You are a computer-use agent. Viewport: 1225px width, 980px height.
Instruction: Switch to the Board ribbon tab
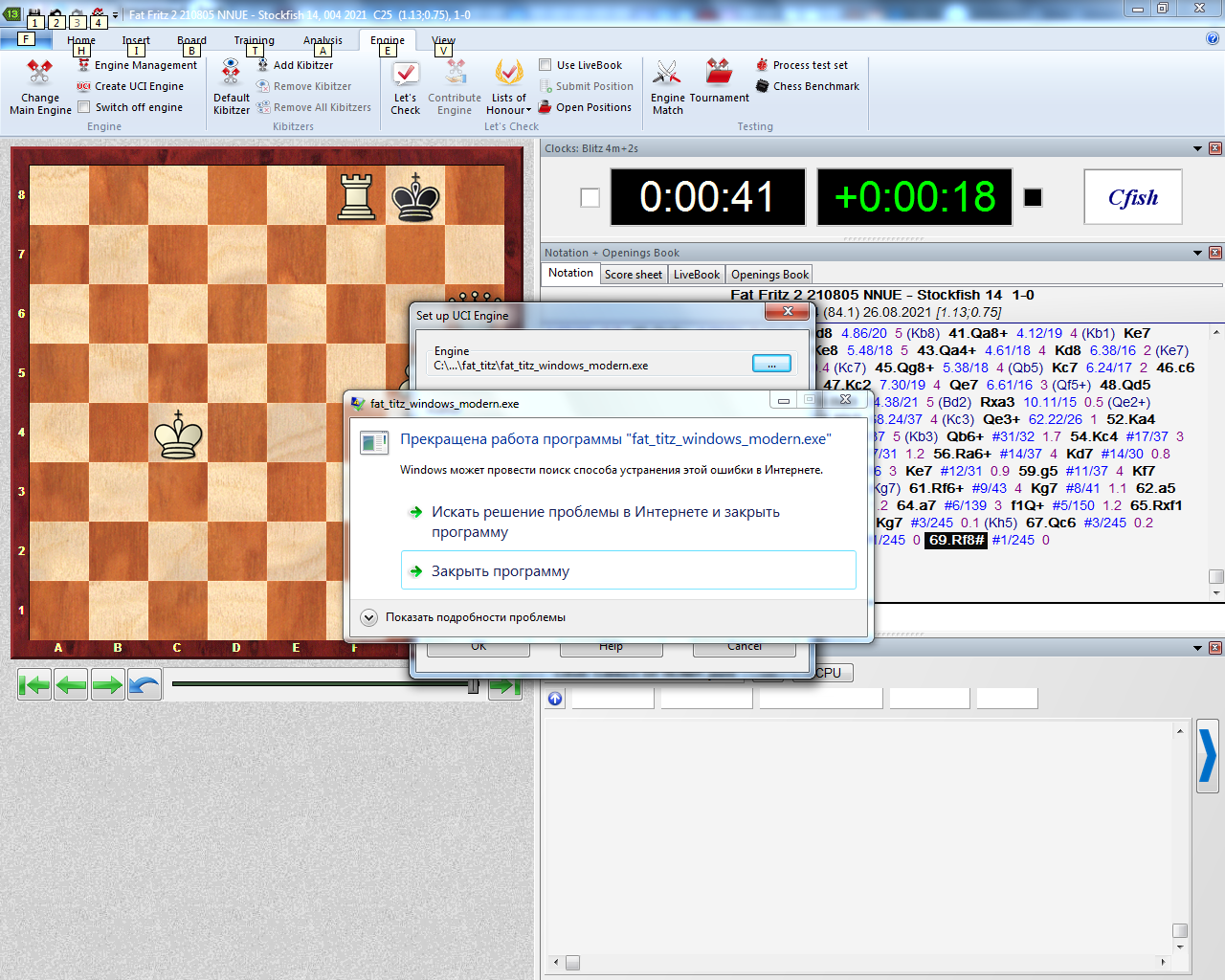191,40
